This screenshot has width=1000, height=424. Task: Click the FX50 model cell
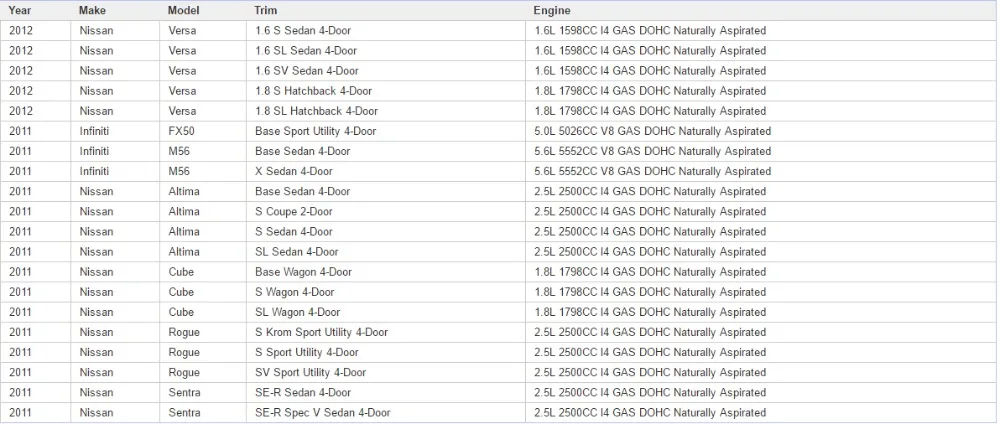(x=203, y=131)
